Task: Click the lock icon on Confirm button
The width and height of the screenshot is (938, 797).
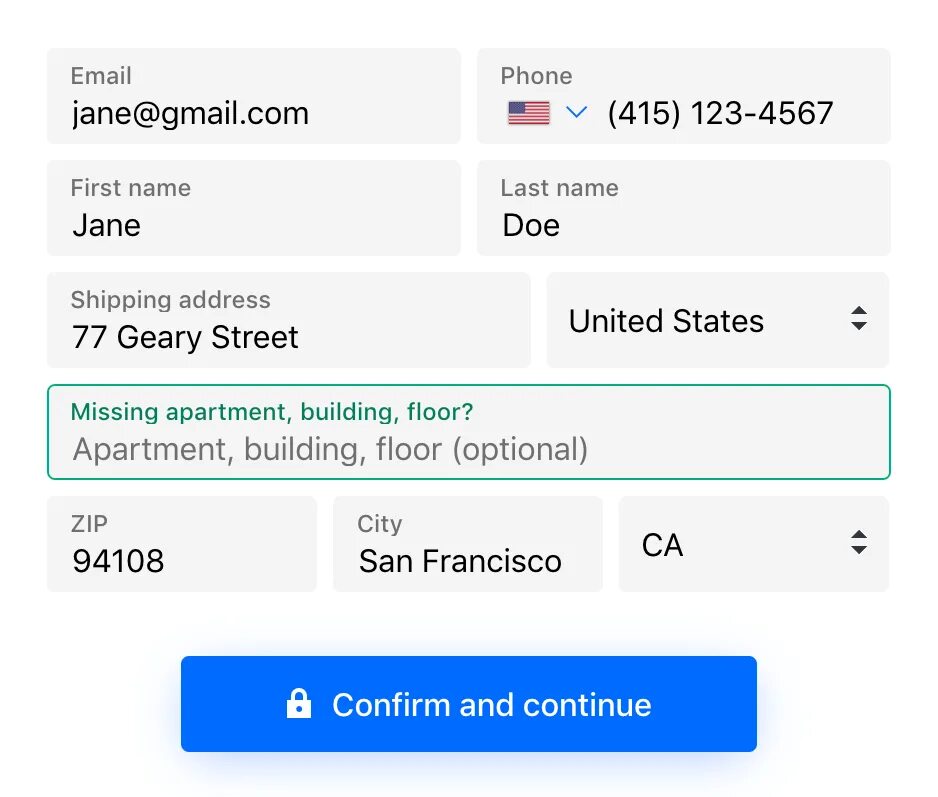Action: 299,704
